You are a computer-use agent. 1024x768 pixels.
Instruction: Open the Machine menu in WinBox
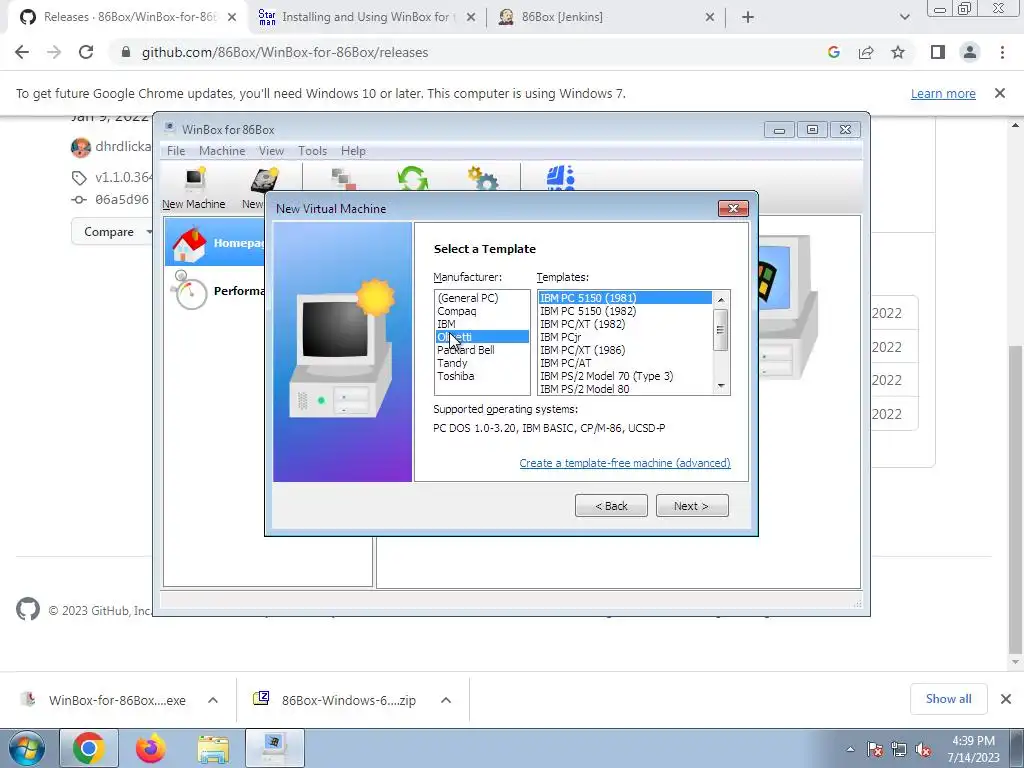(x=222, y=151)
